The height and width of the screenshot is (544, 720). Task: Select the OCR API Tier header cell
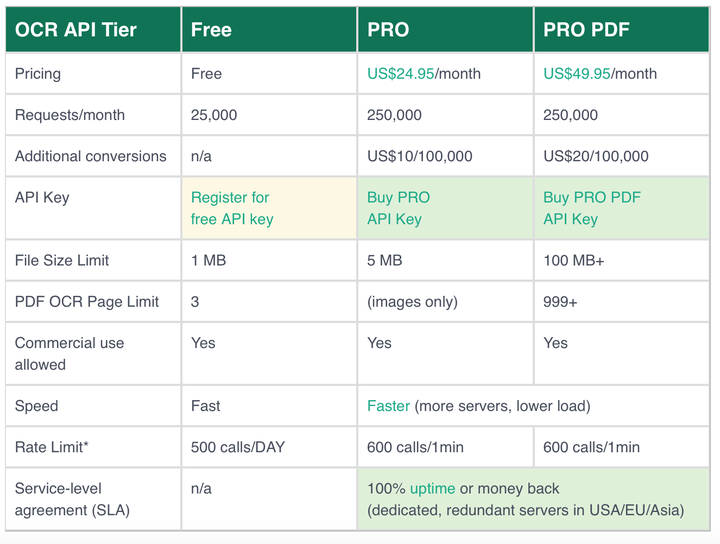pyautogui.click(x=76, y=29)
